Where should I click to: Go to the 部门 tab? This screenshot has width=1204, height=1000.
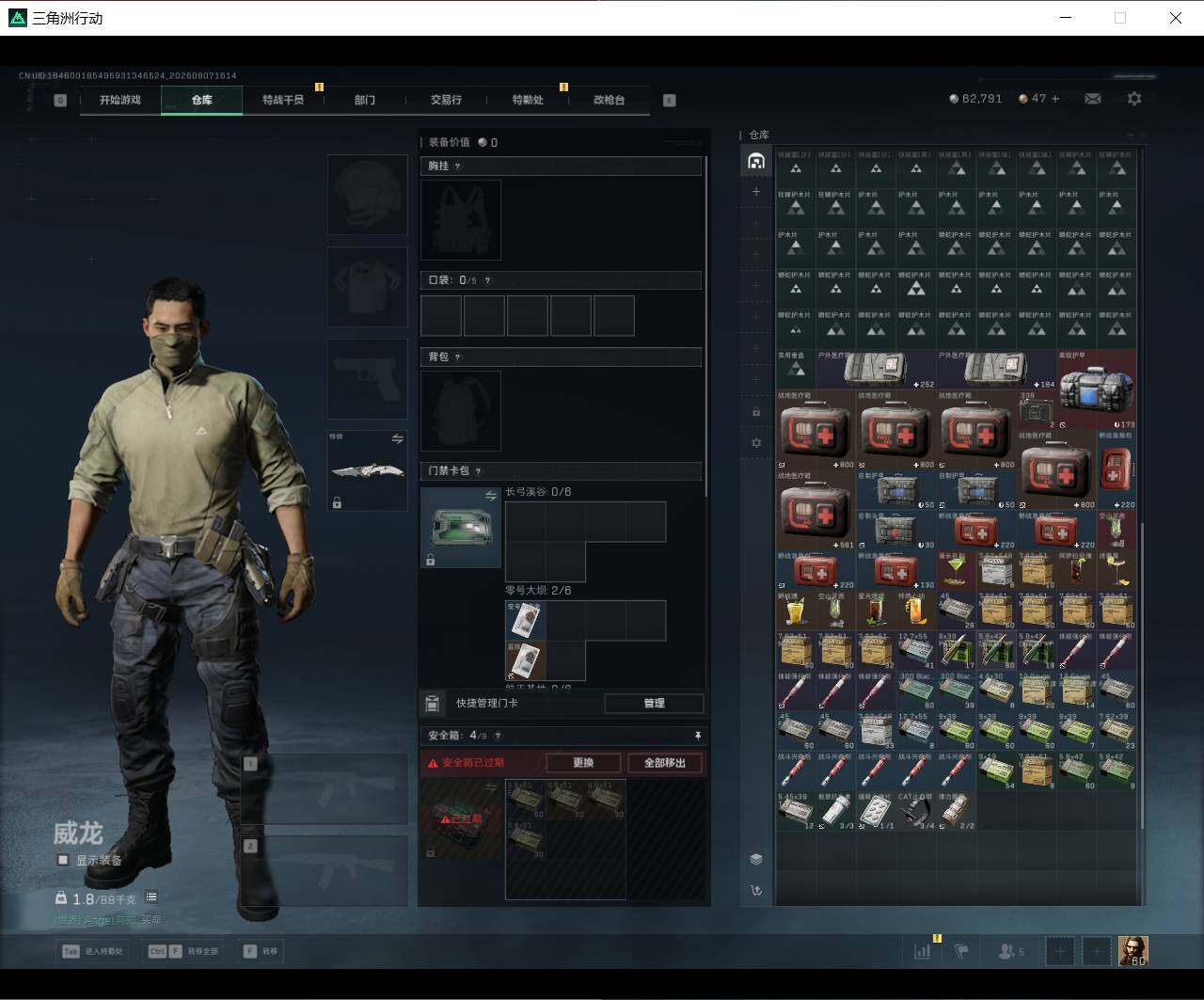(365, 100)
